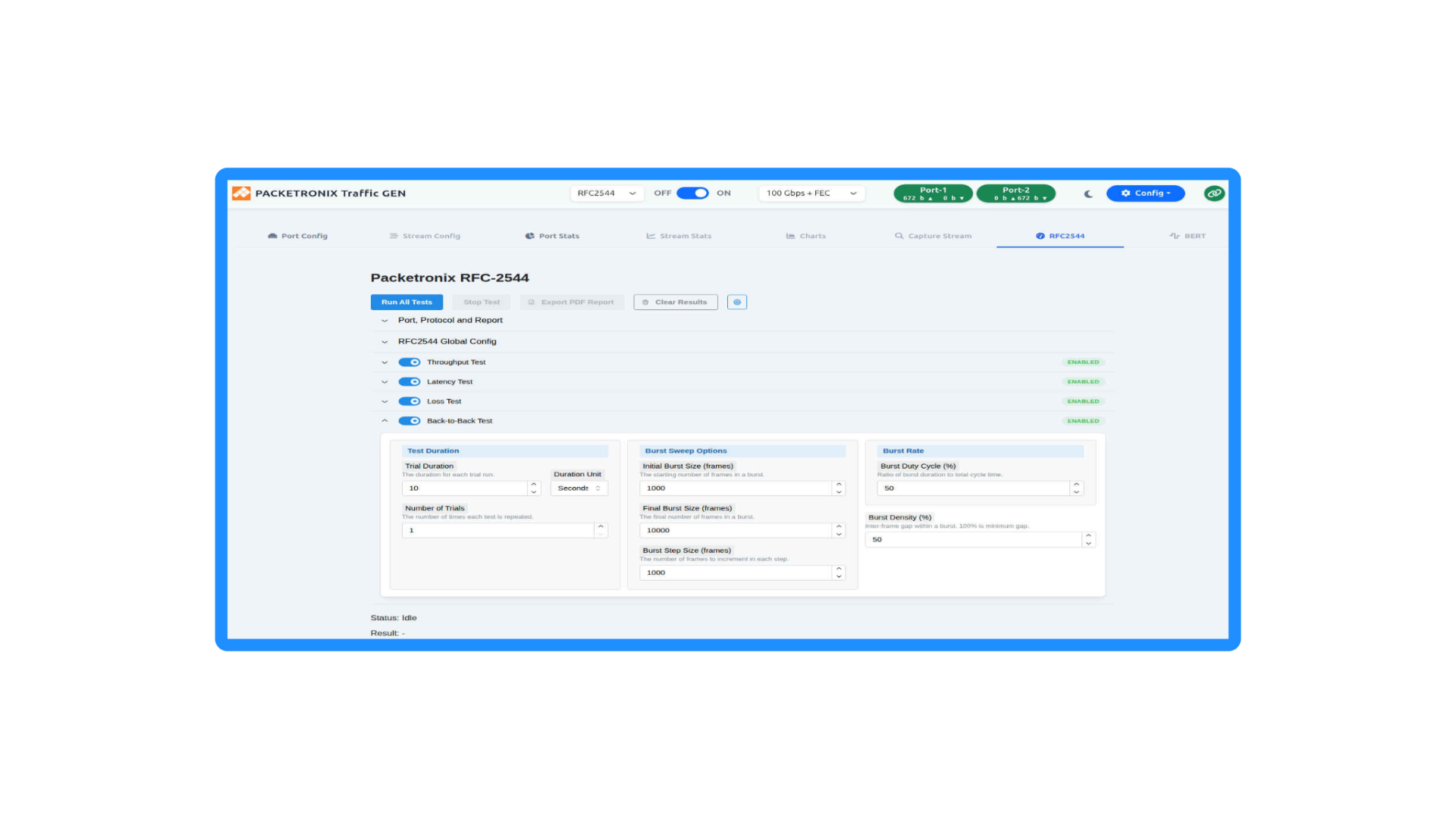The image size is (1456, 819).
Task: Open the RFC2544 mode dropdown
Action: (x=607, y=193)
